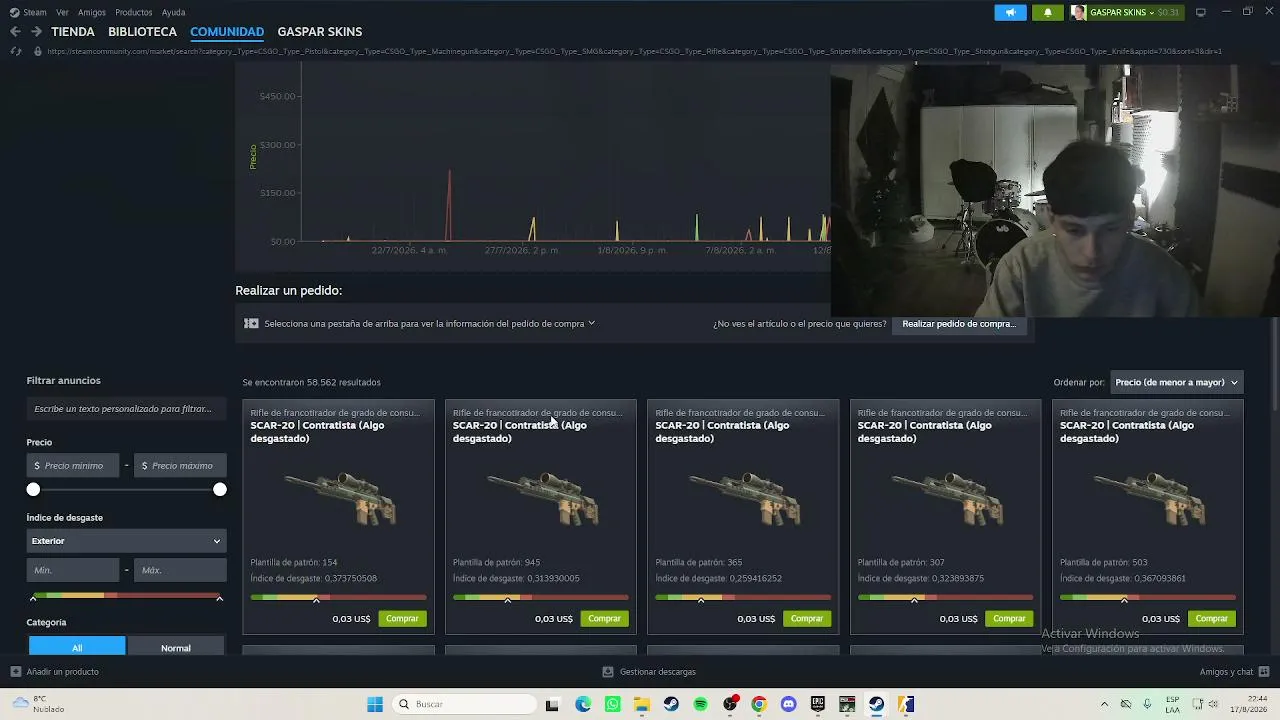
Task: Open Epic Games Launcher from the taskbar
Action: 818,704
